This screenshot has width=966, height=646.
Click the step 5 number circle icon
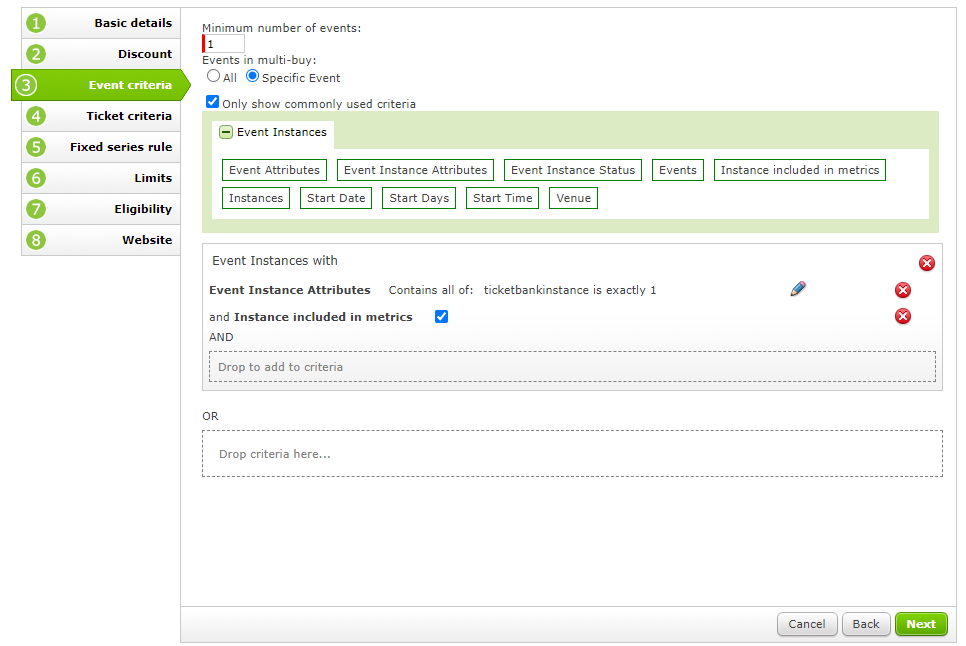coord(36,147)
